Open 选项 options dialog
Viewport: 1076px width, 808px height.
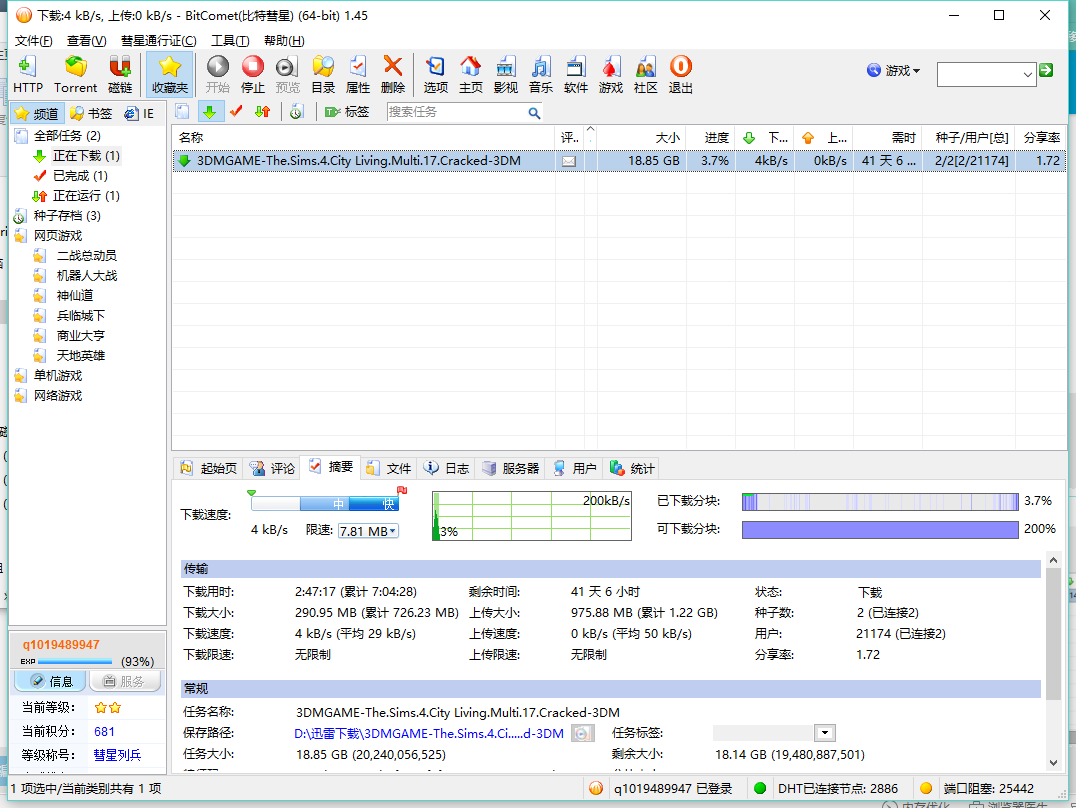click(436, 74)
